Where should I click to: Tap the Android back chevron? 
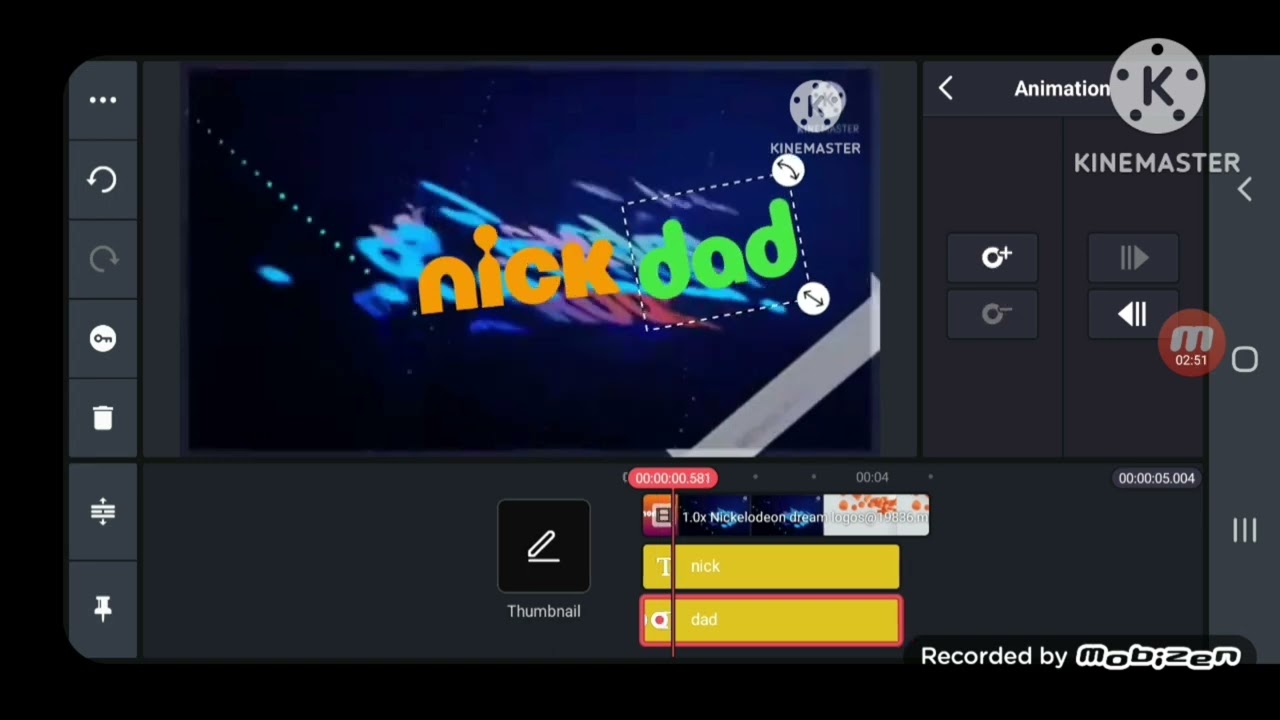pos(1245,189)
